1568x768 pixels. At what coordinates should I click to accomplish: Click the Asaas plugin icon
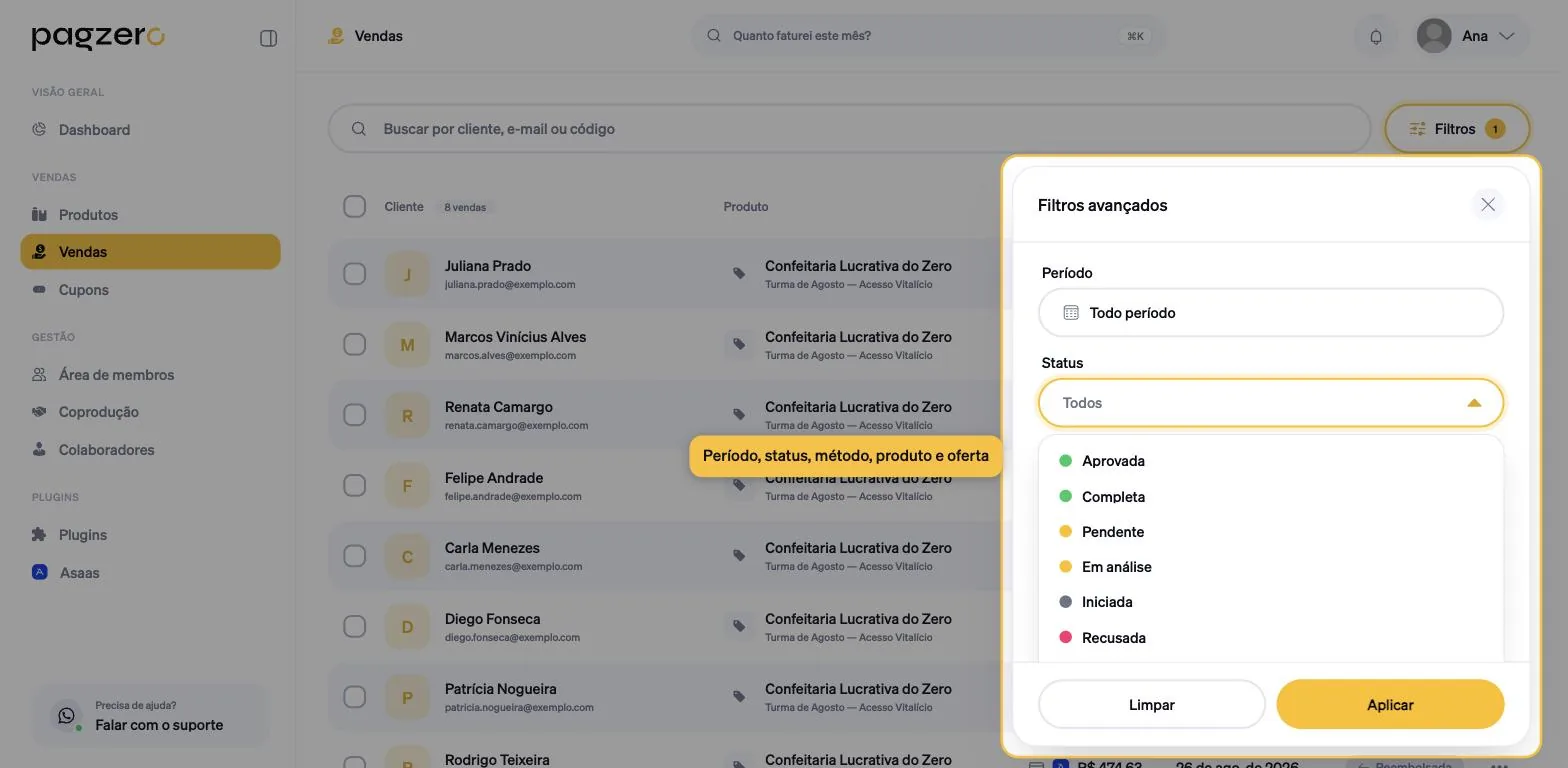pyautogui.click(x=39, y=572)
